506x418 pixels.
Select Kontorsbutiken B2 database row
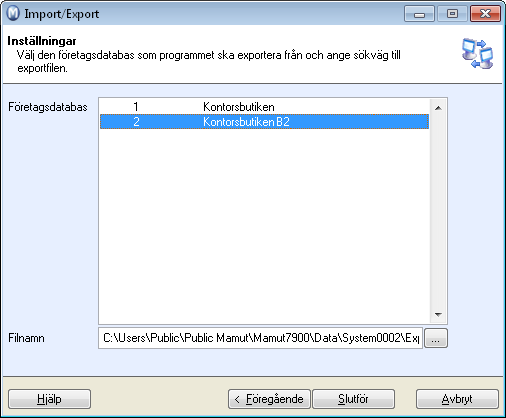tap(264, 121)
